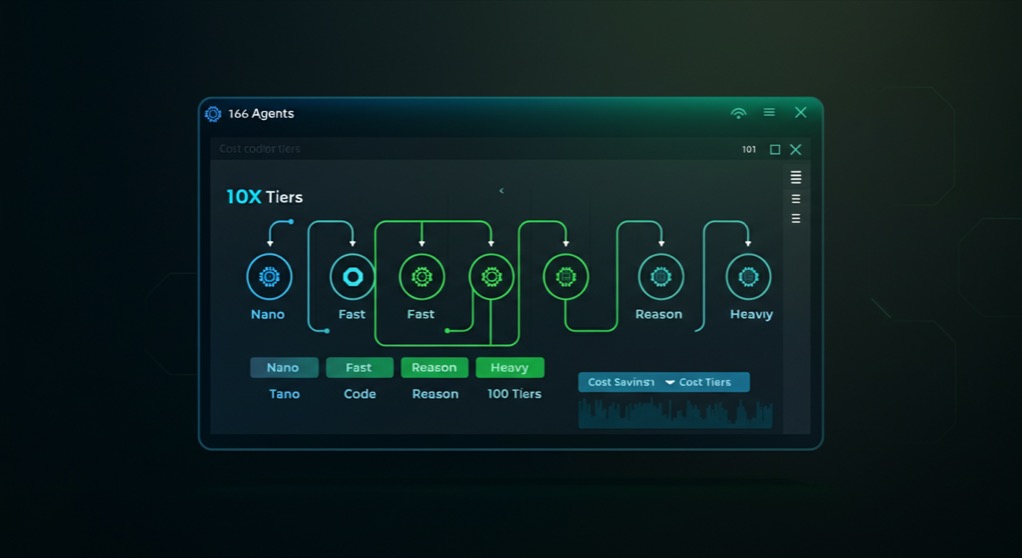Open the hamburger menu in the title bar
This screenshot has height=558, width=1022.
pos(769,112)
